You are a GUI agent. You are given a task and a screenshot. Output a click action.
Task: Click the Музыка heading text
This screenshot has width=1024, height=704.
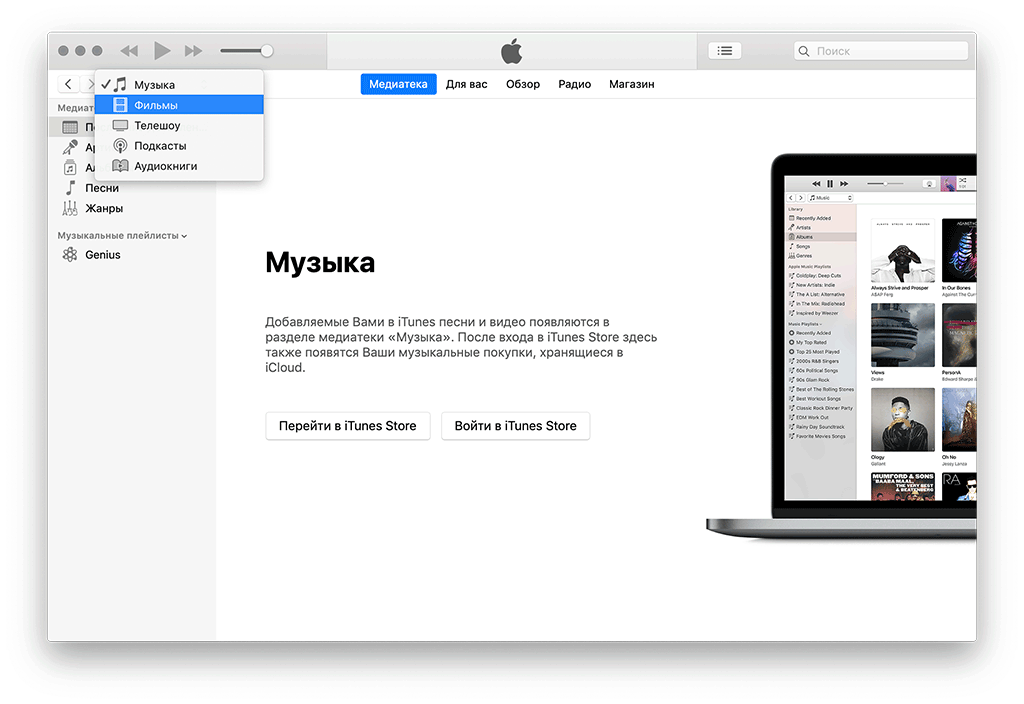tap(320, 263)
